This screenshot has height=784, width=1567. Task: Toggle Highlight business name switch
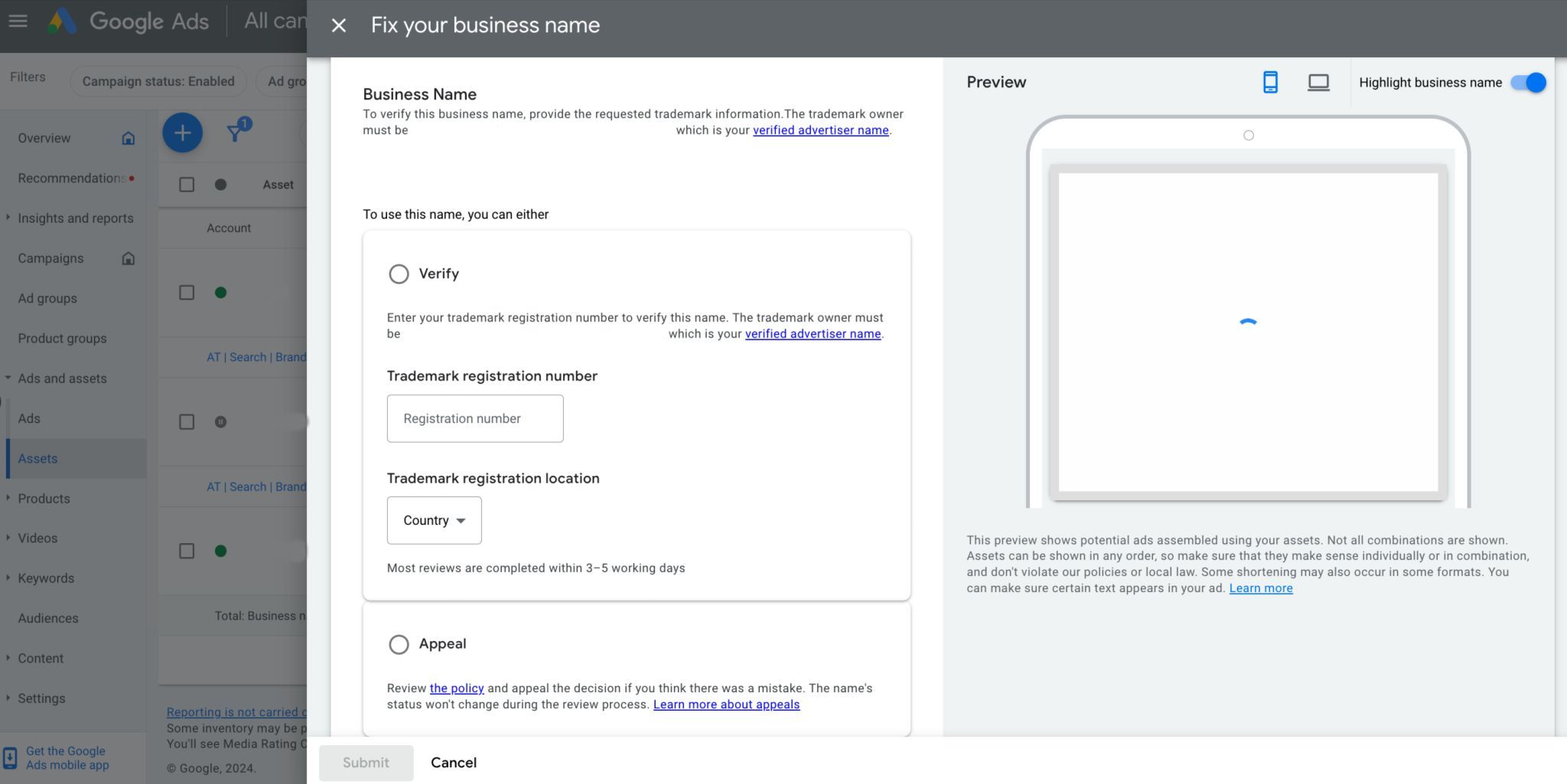click(x=1528, y=83)
